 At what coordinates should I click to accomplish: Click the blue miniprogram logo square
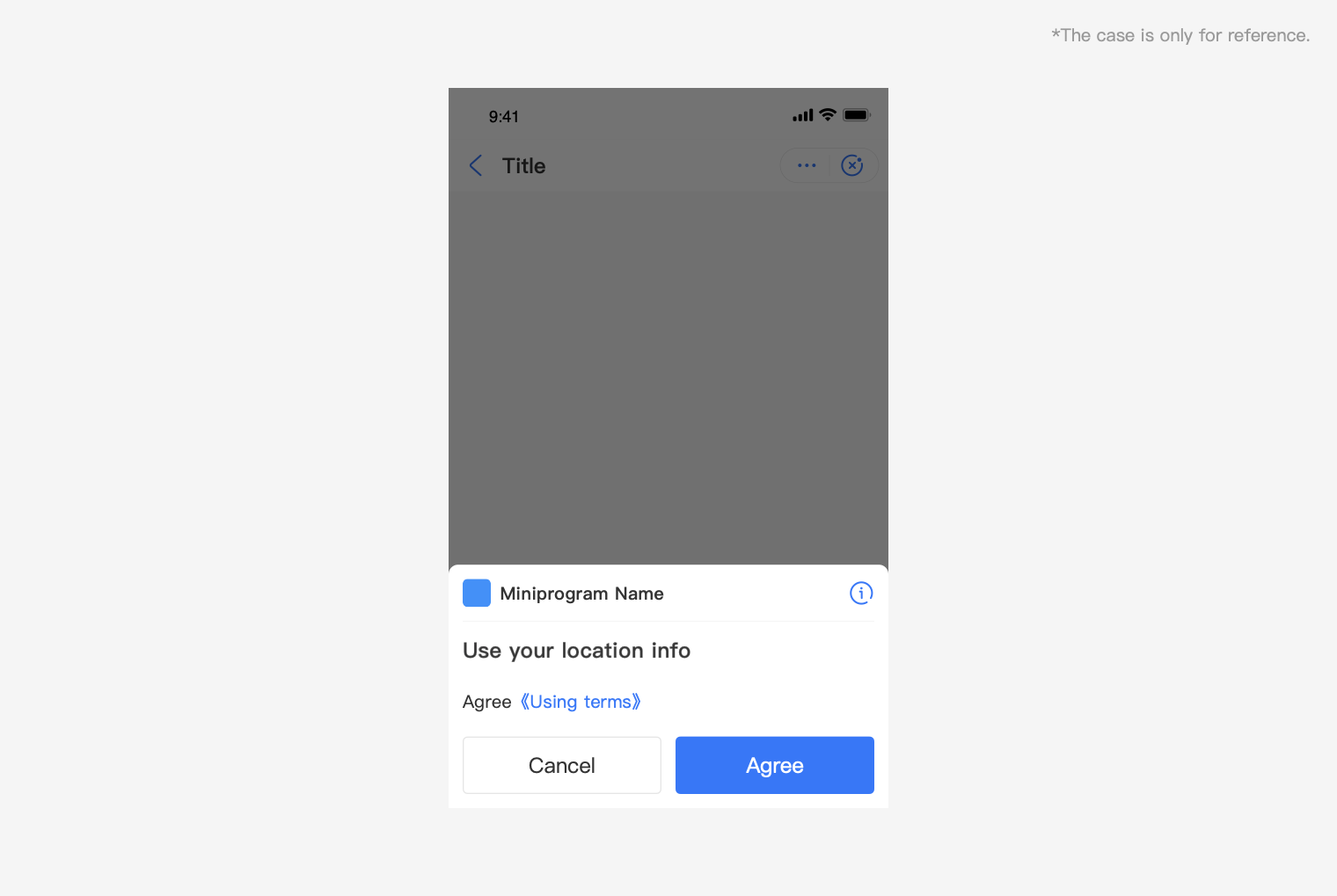[477, 594]
